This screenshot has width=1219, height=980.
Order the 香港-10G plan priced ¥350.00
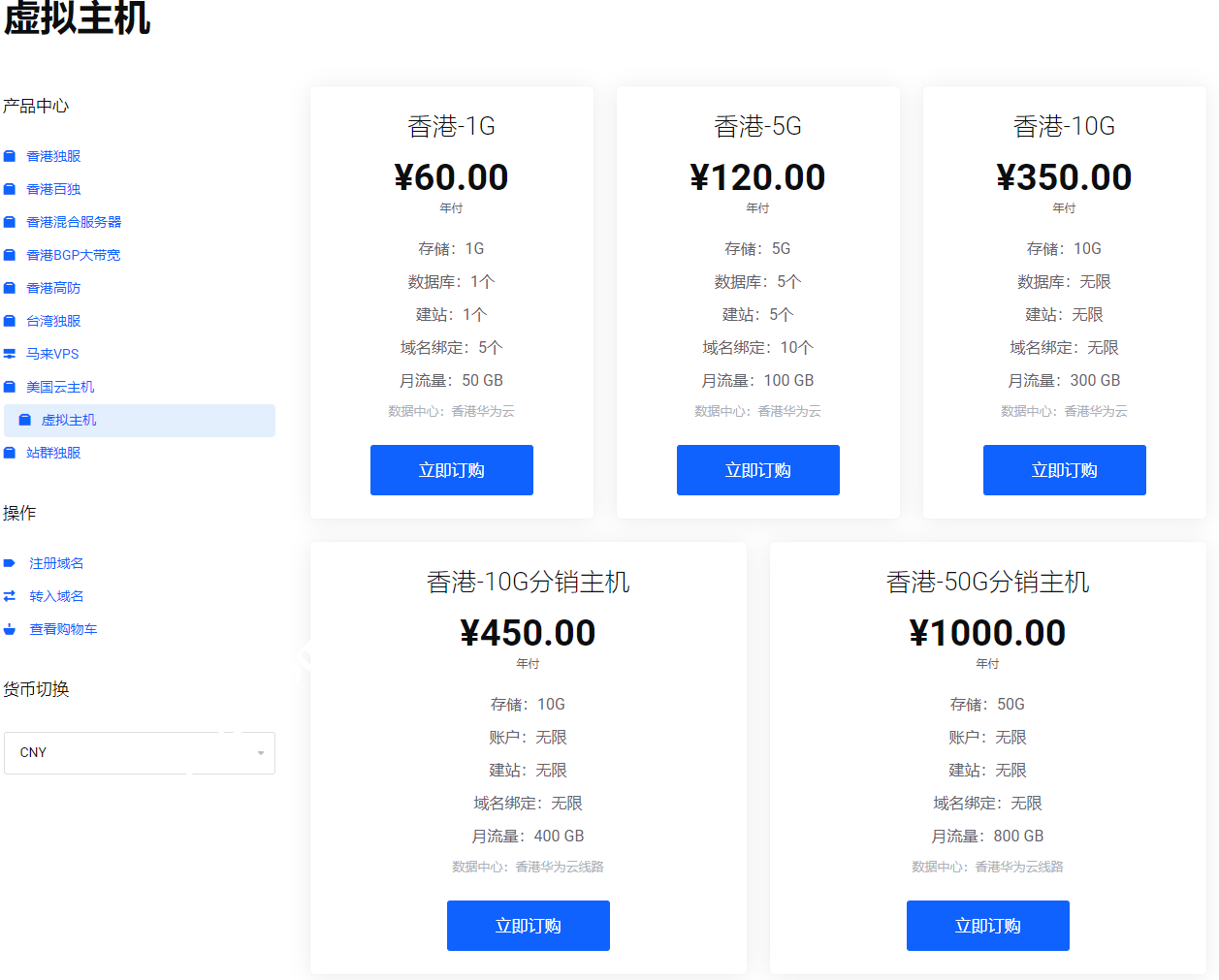[1064, 470]
